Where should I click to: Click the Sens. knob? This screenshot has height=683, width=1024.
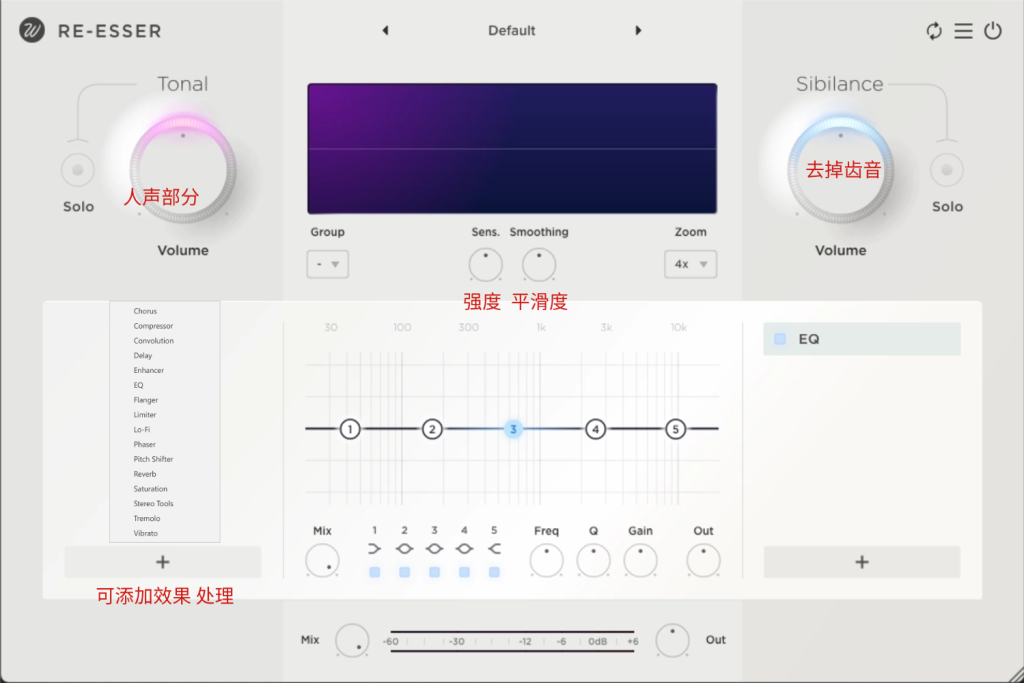point(485,264)
